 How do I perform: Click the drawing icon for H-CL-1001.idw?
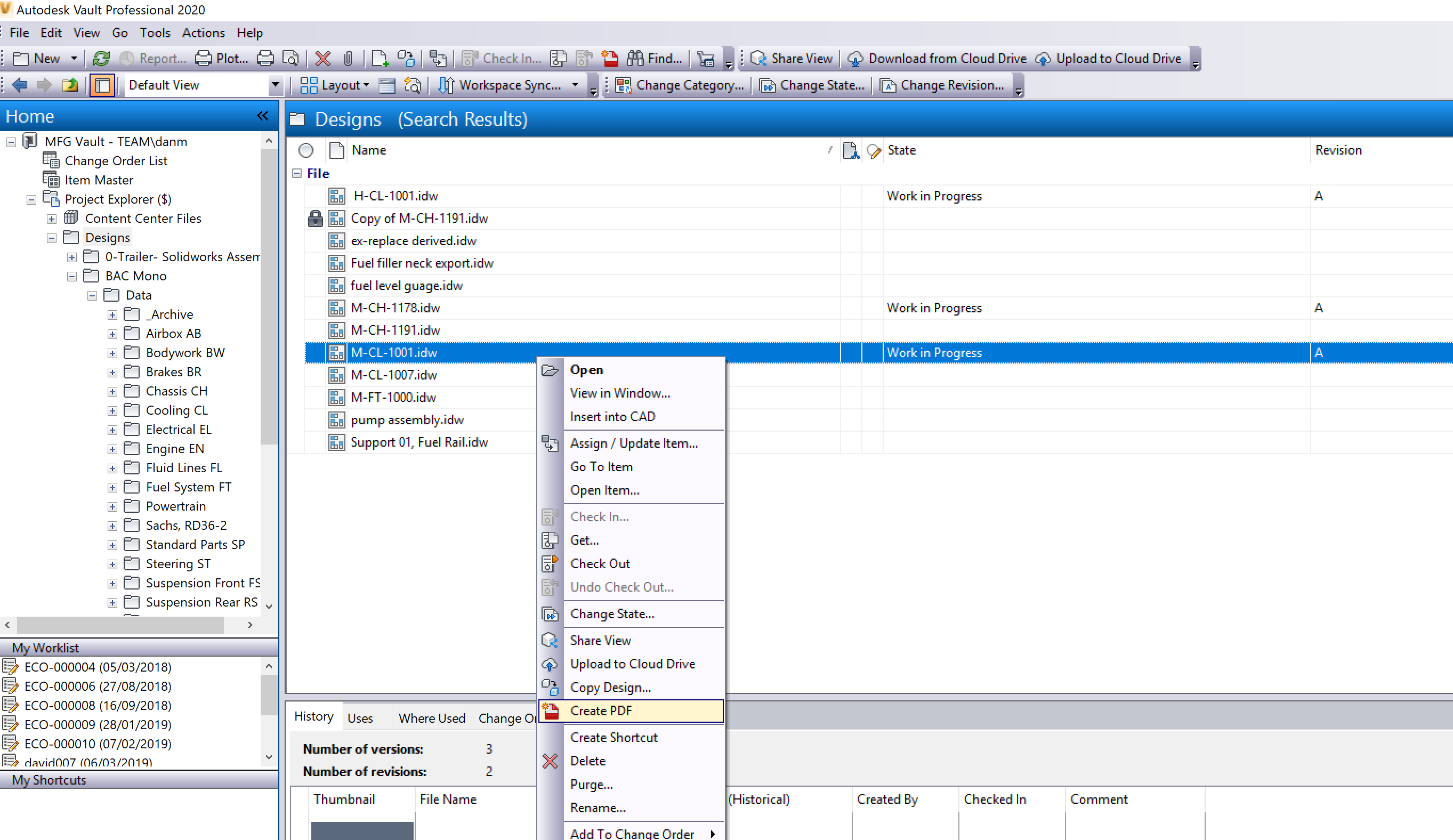click(337, 196)
